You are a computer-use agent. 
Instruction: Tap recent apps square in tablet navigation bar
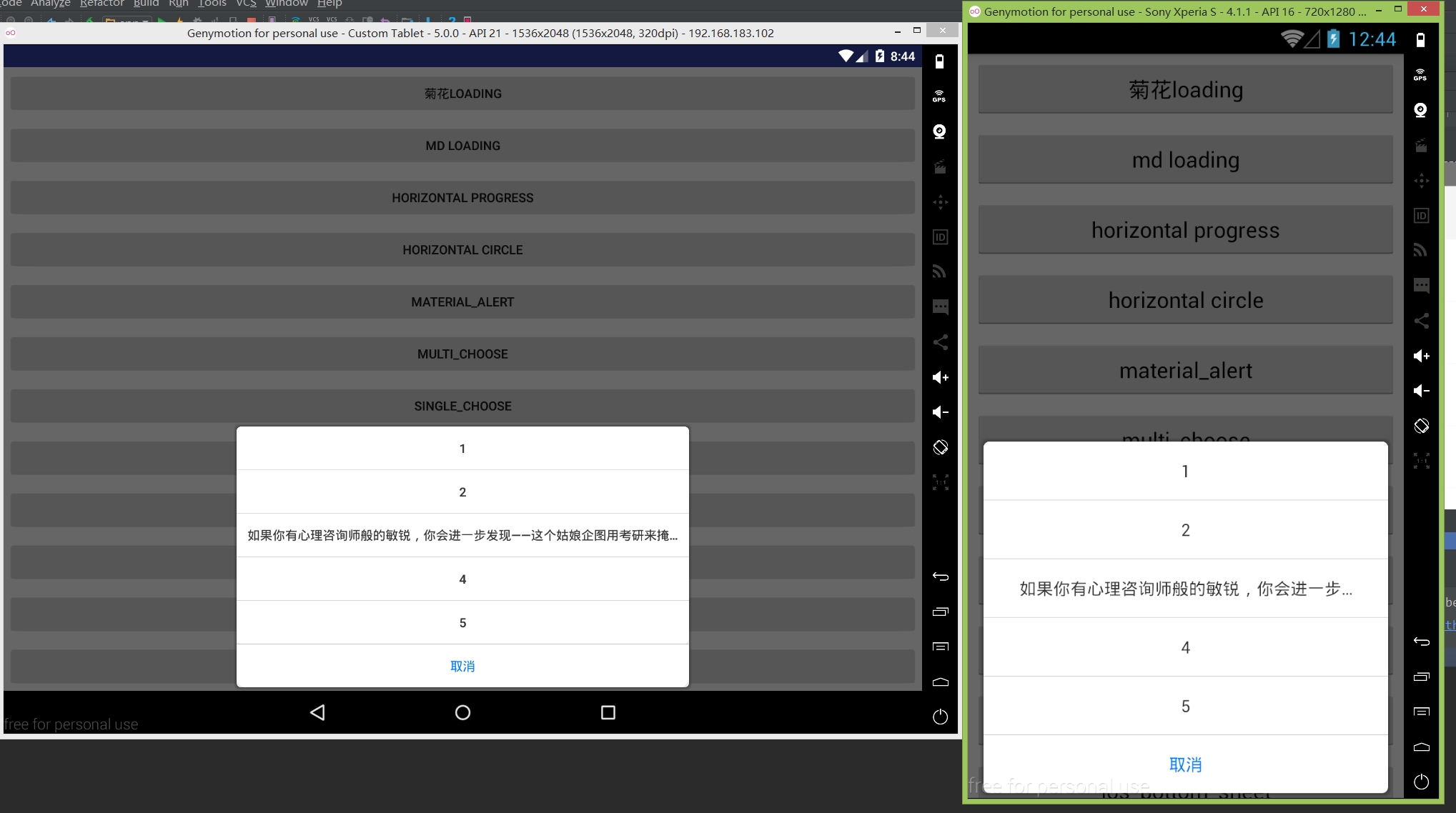tap(608, 712)
